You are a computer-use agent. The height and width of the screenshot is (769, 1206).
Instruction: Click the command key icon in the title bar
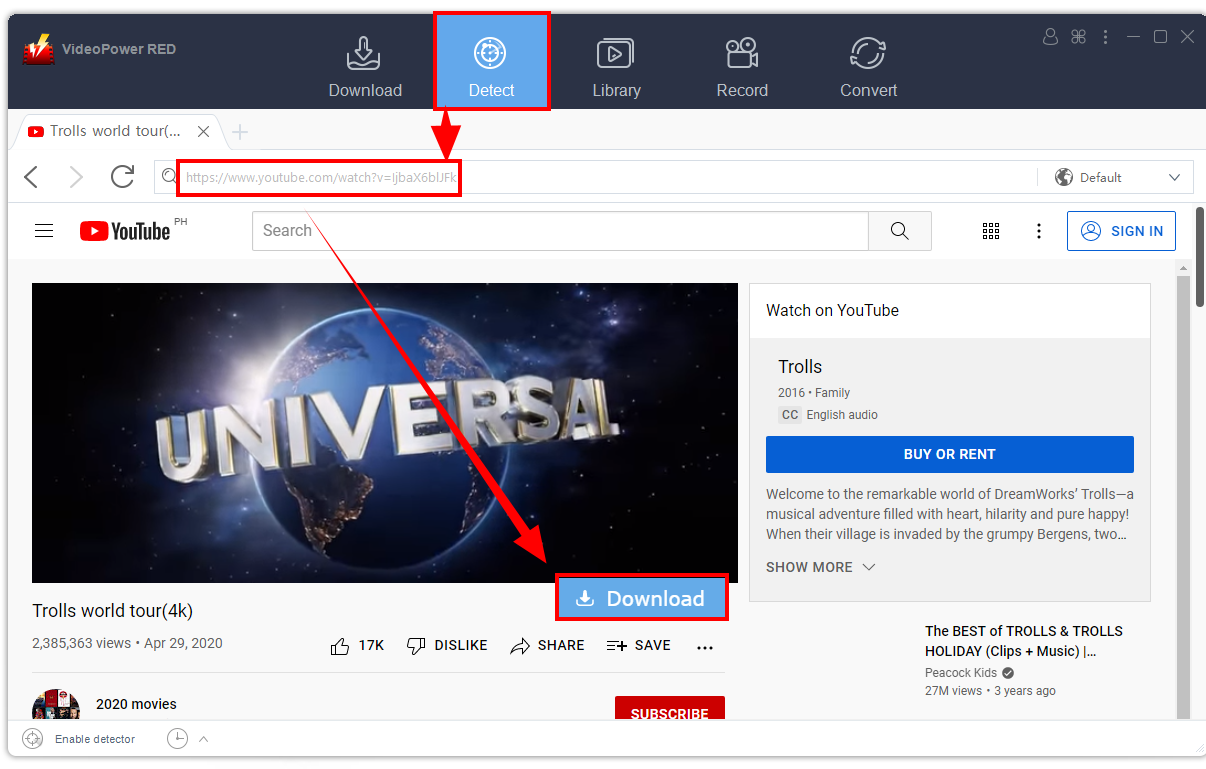pos(1078,37)
